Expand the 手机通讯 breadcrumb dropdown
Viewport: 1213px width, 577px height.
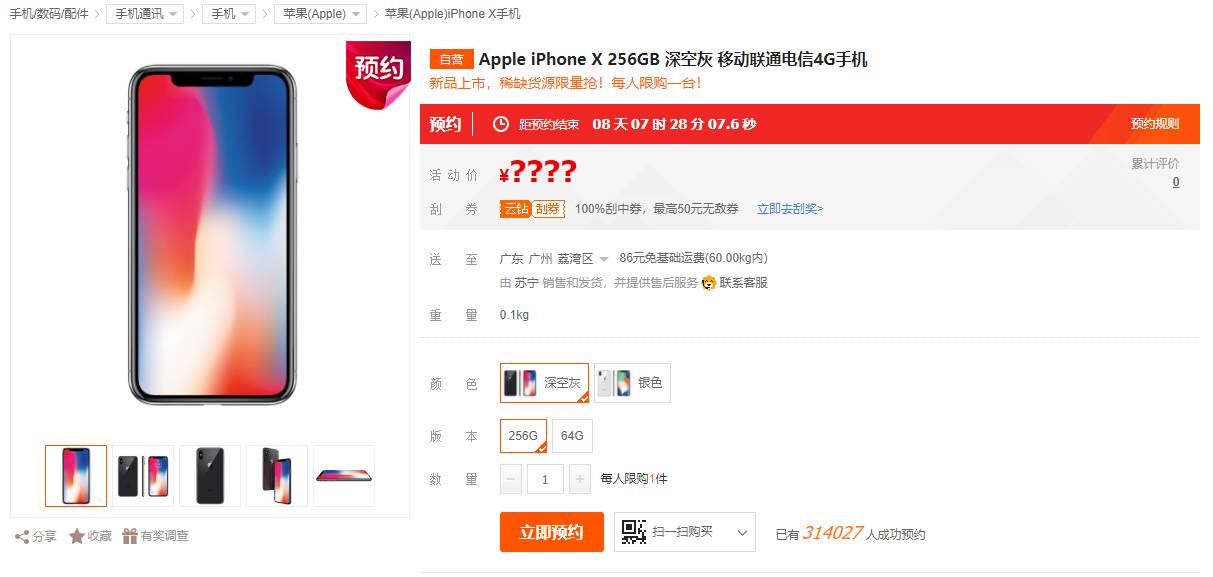(145, 14)
